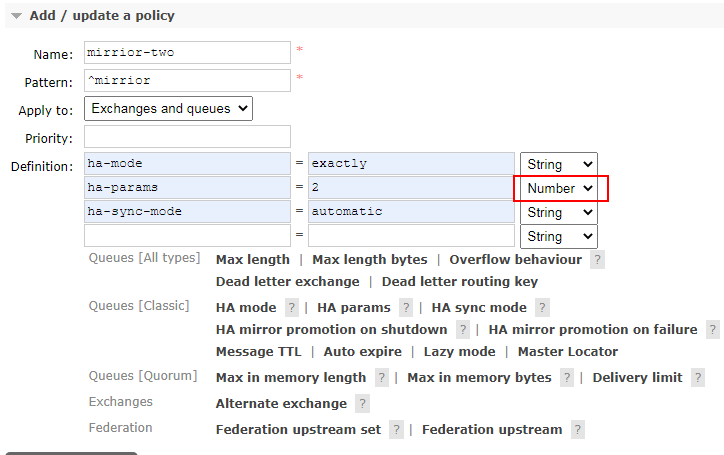
Task: Click help icon beside Alternate exchange
Action: (x=362, y=404)
